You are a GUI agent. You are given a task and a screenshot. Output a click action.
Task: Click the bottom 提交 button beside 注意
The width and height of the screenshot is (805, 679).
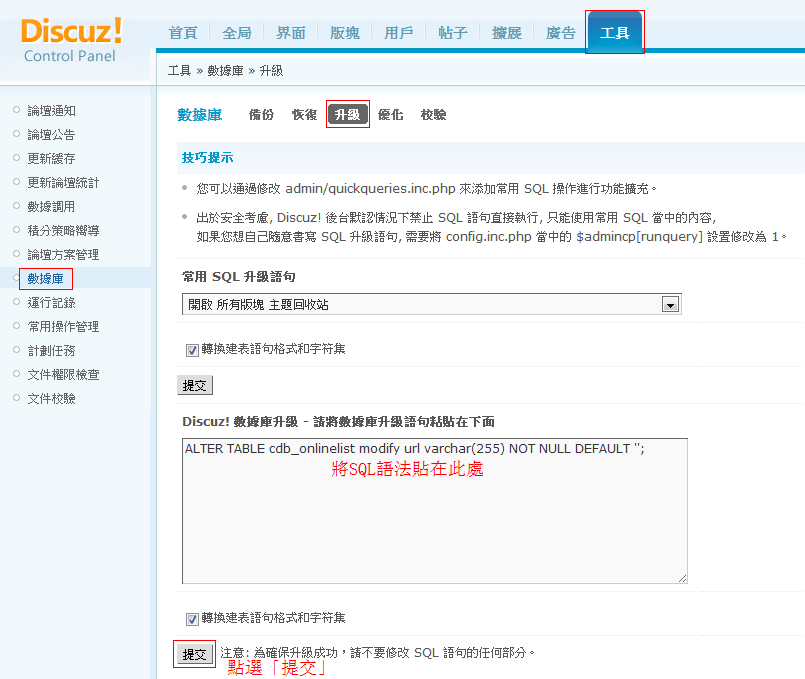coord(195,654)
